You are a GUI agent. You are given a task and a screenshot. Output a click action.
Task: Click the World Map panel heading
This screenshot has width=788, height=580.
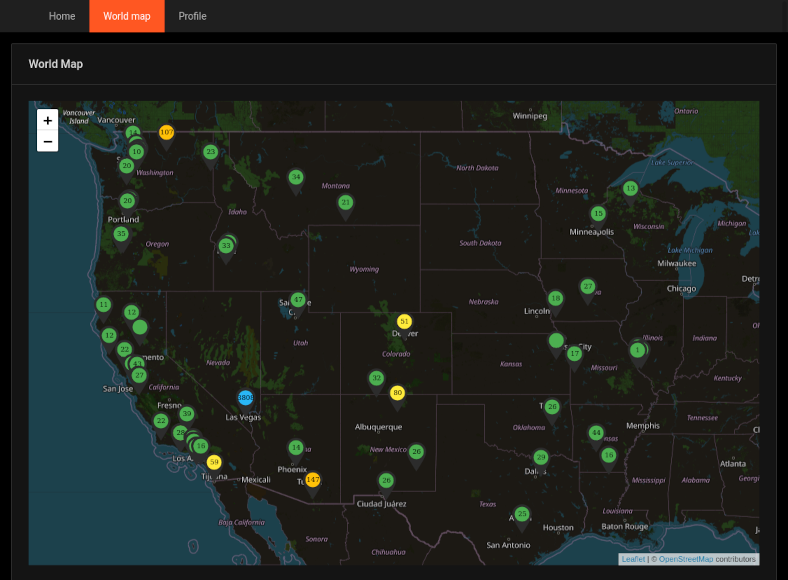[56, 64]
